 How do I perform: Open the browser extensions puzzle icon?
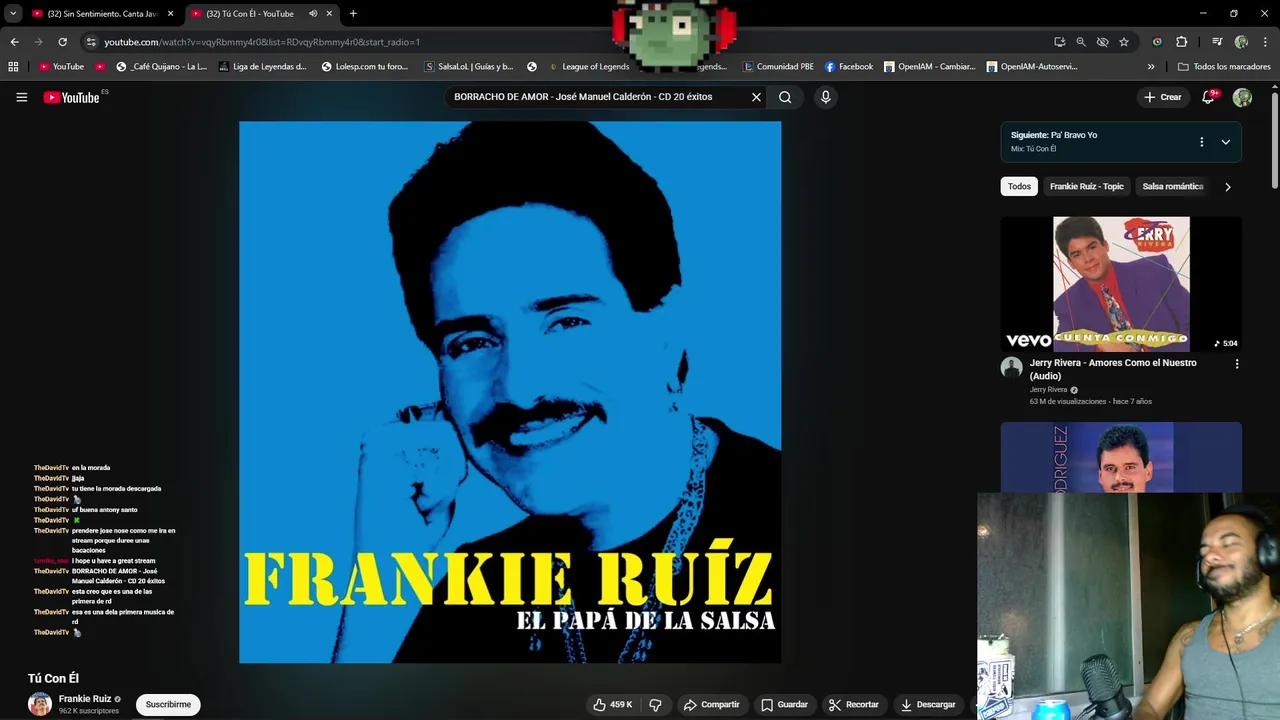tap(1181, 42)
